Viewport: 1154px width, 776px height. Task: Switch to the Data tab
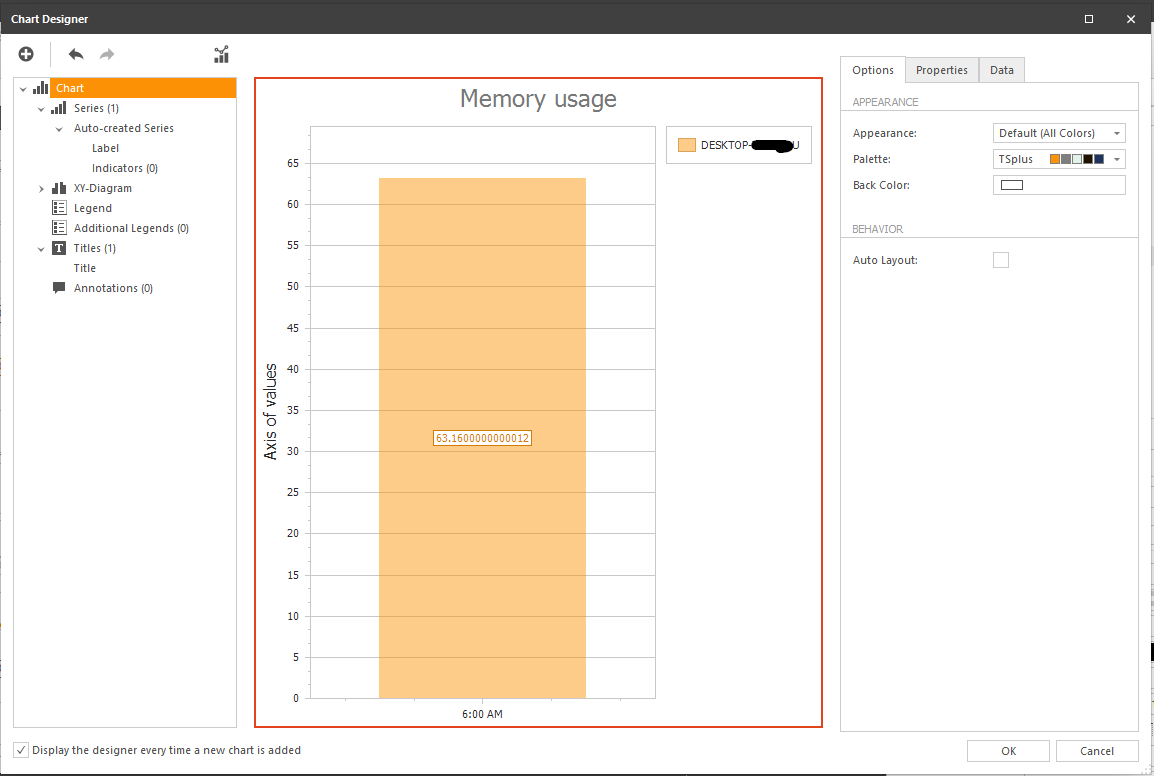1001,70
